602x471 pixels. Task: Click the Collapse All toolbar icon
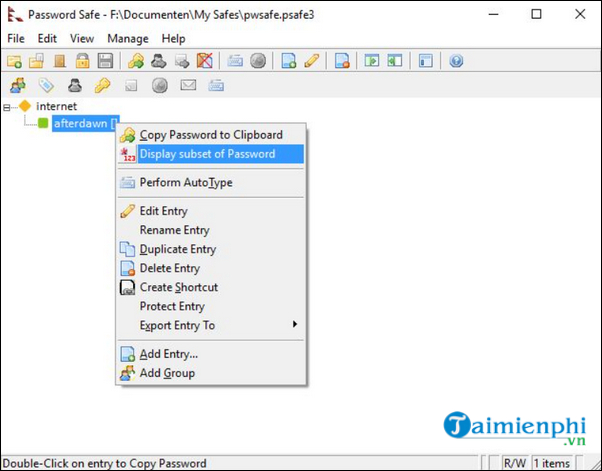coord(395,61)
